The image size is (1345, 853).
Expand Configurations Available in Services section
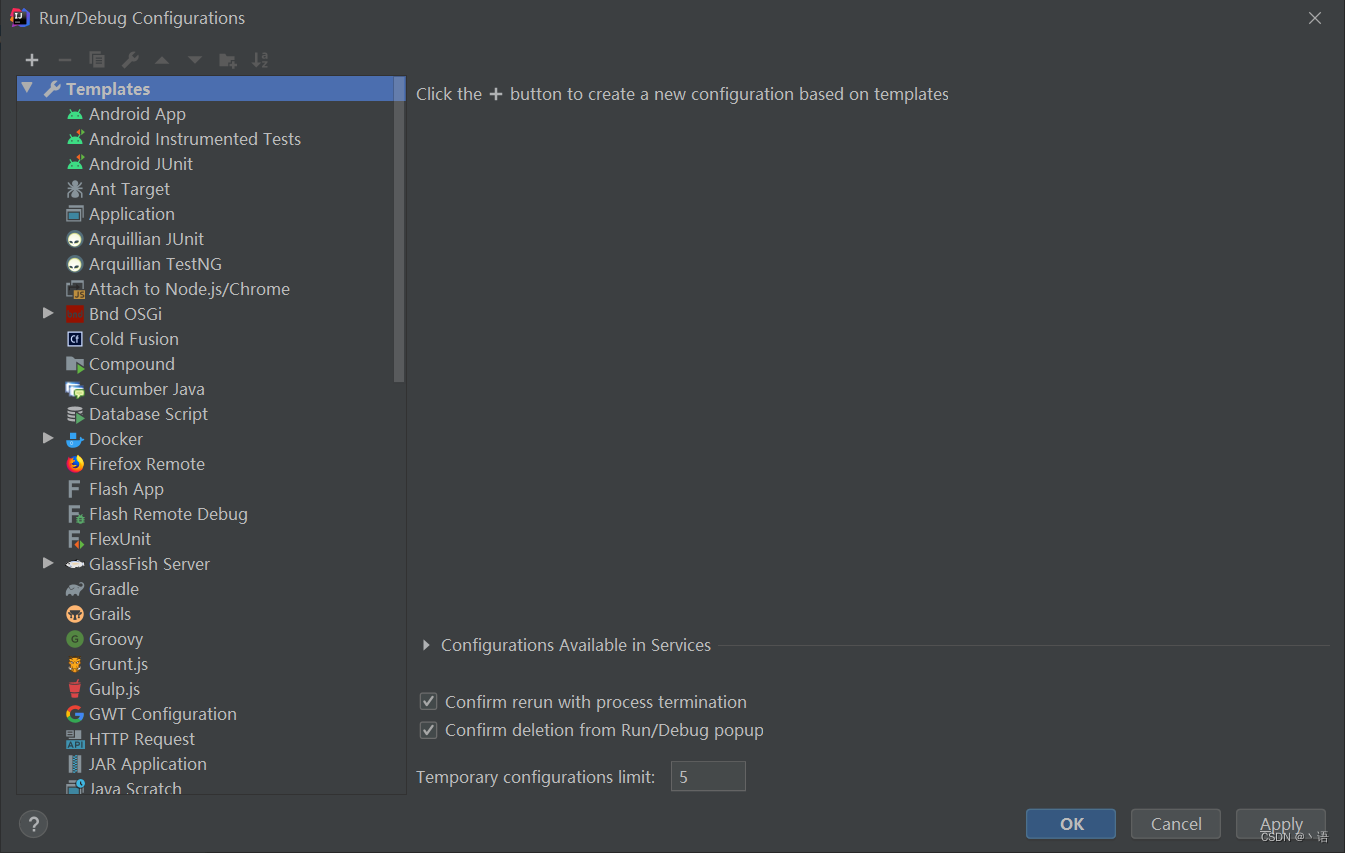click(x=428, y=645)
